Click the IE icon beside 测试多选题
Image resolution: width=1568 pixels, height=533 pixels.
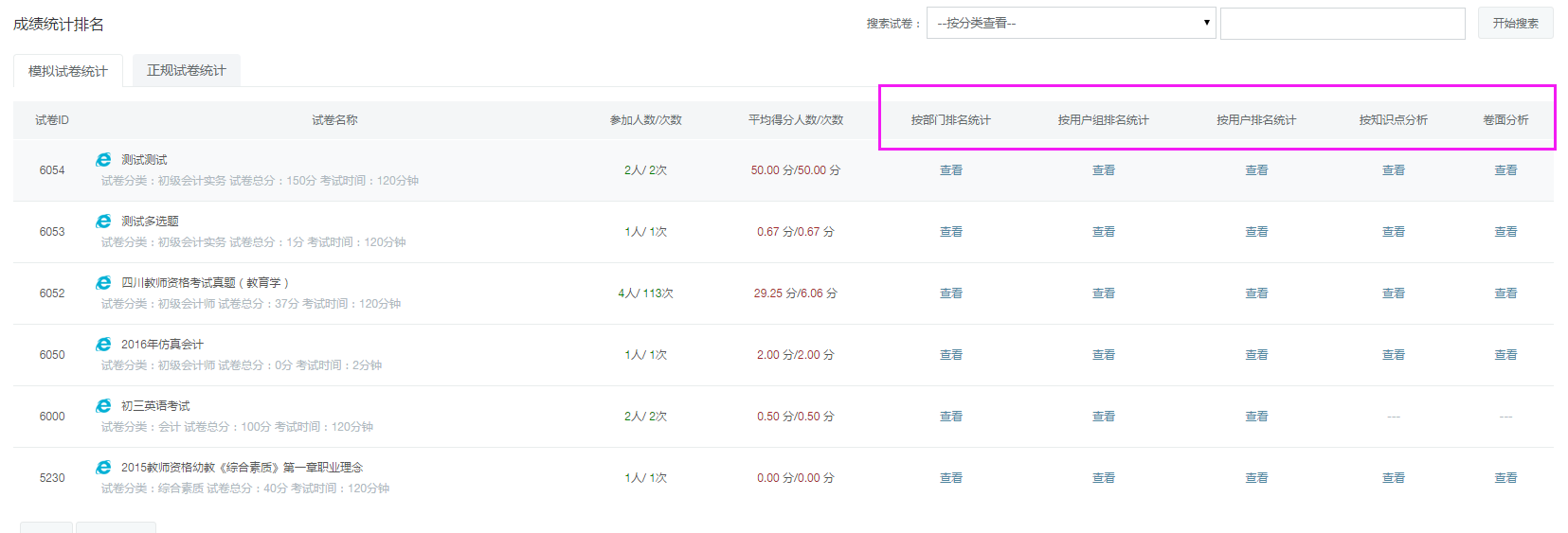(x=103, y=222)
